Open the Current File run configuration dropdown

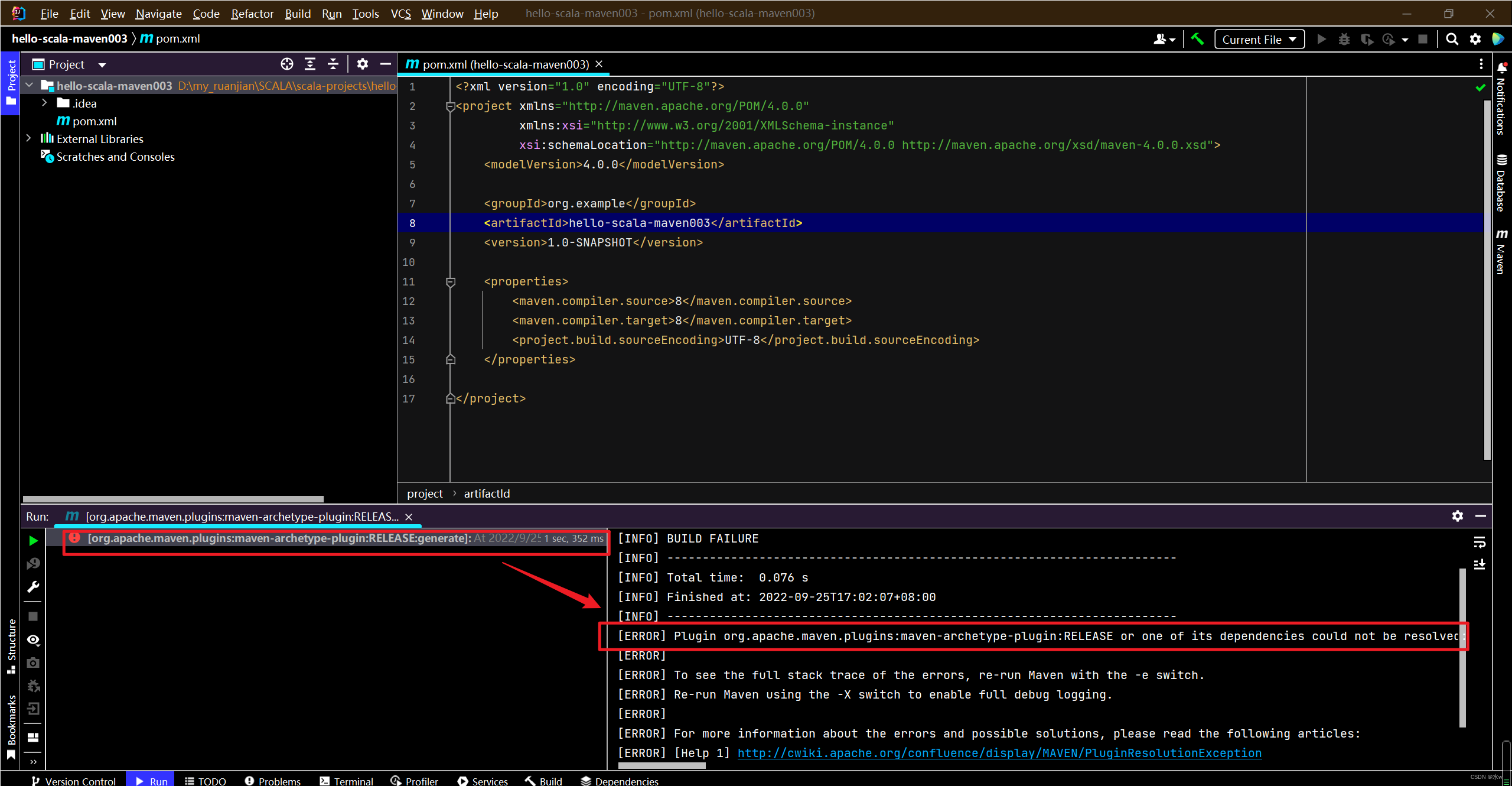tap(1259, 39)
